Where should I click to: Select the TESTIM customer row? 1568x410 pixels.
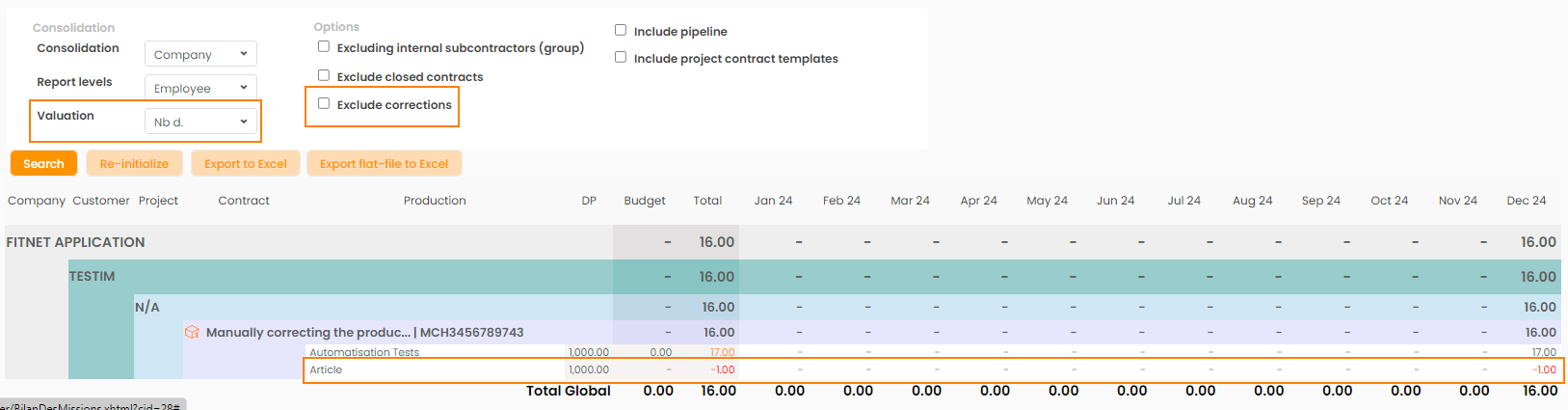click(x=92, y=276)
